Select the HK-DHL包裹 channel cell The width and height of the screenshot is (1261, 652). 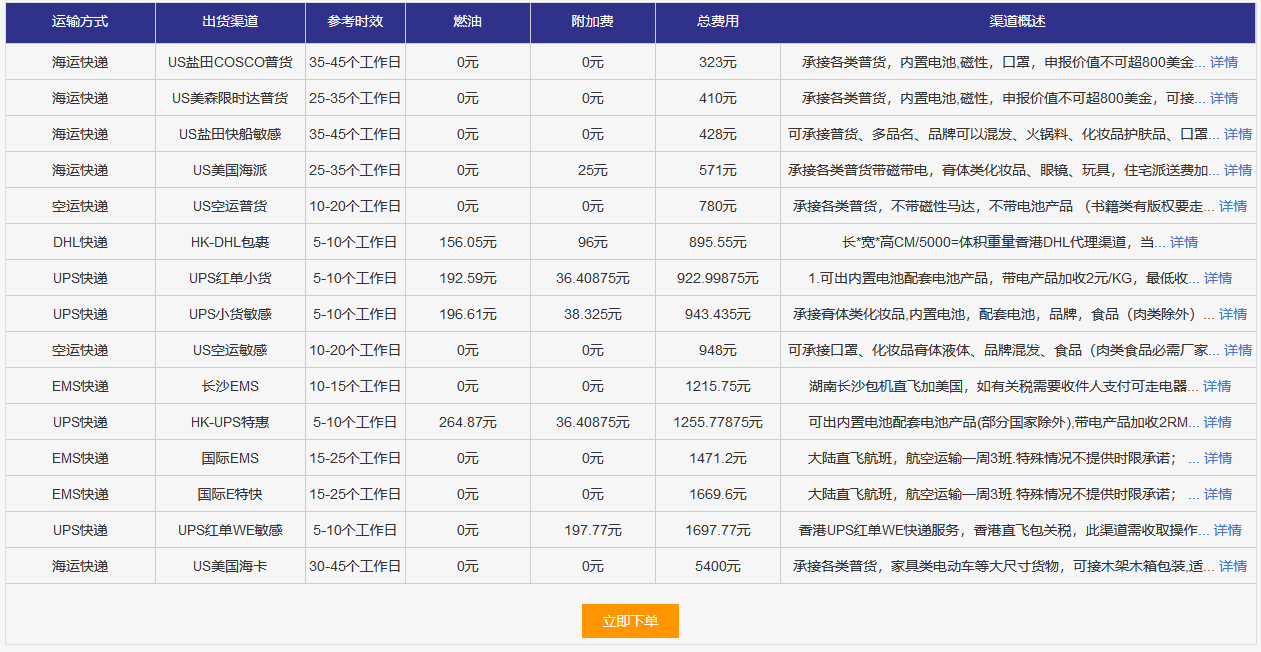pyautogui.click(x=230, y=242)
